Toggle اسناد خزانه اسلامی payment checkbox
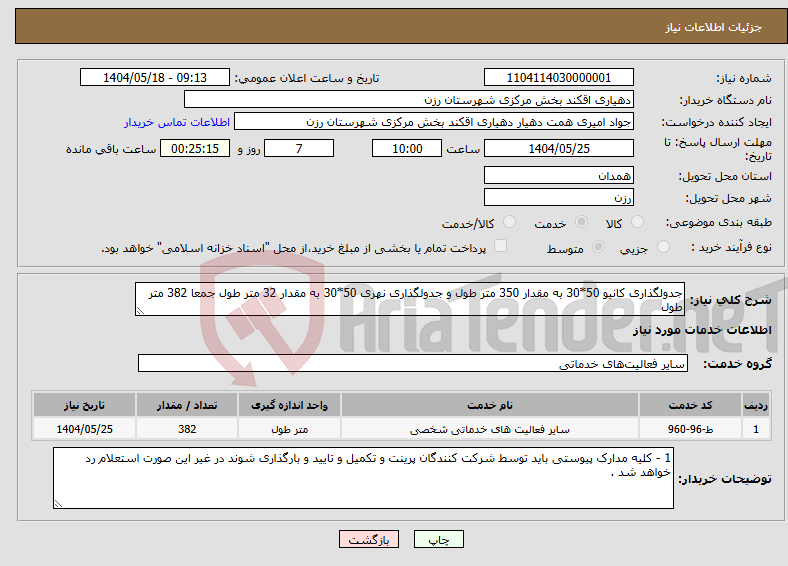This screenshot has width=788, height=566. [x=500, y=246]
